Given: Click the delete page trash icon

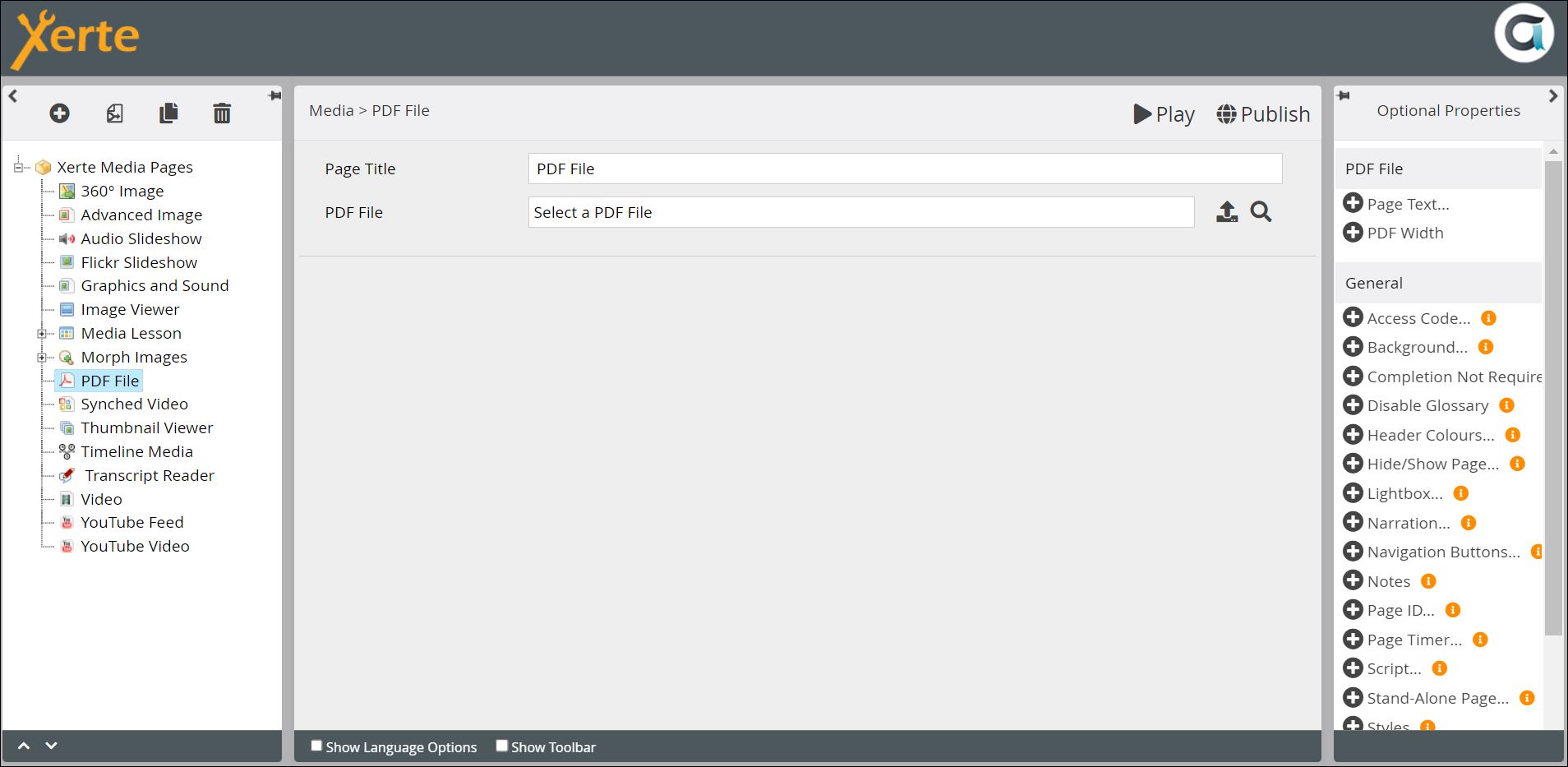Looking at the screenshot, I should (x=222, y=113).
